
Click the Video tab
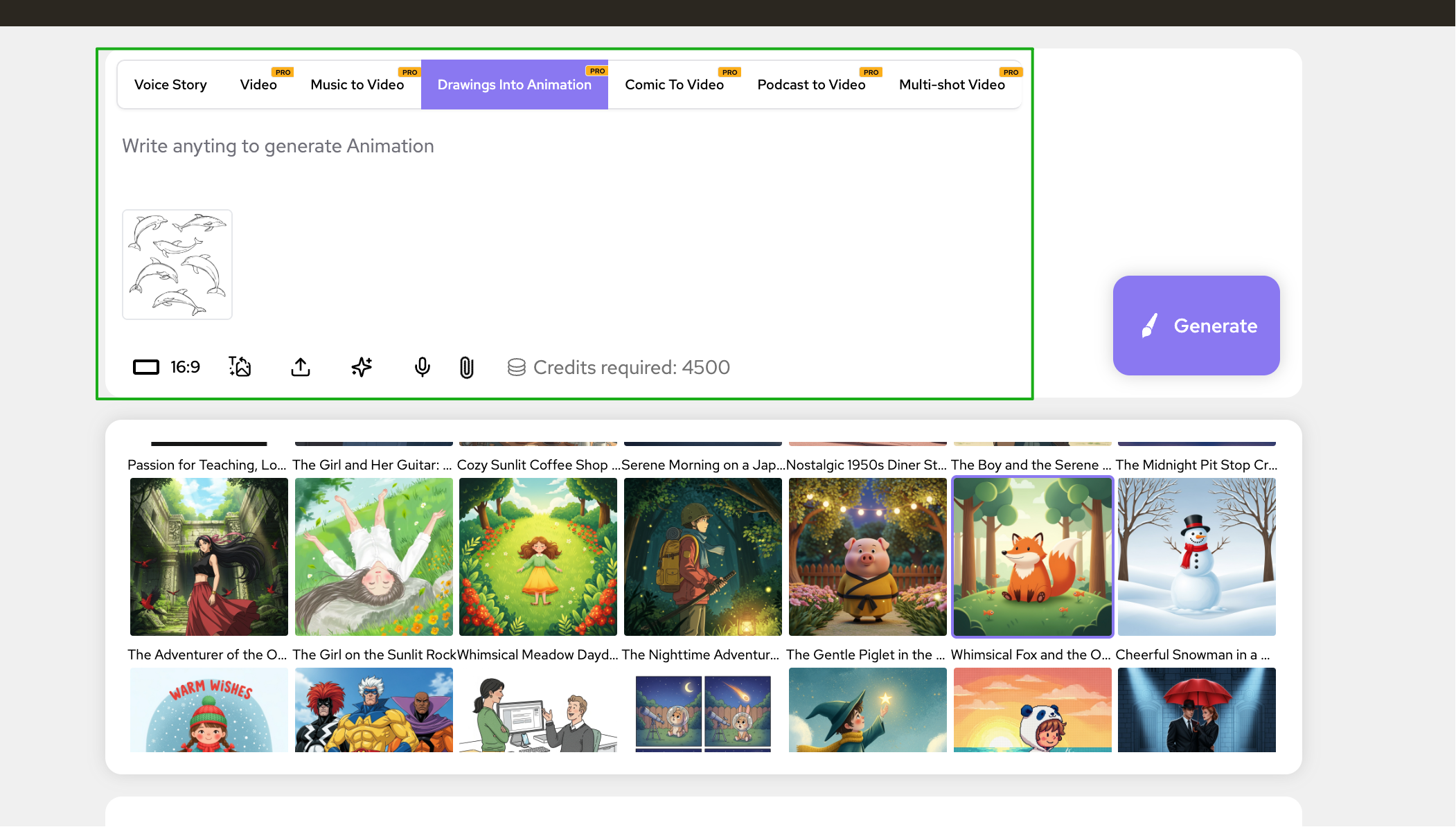[x=258, y=85]
